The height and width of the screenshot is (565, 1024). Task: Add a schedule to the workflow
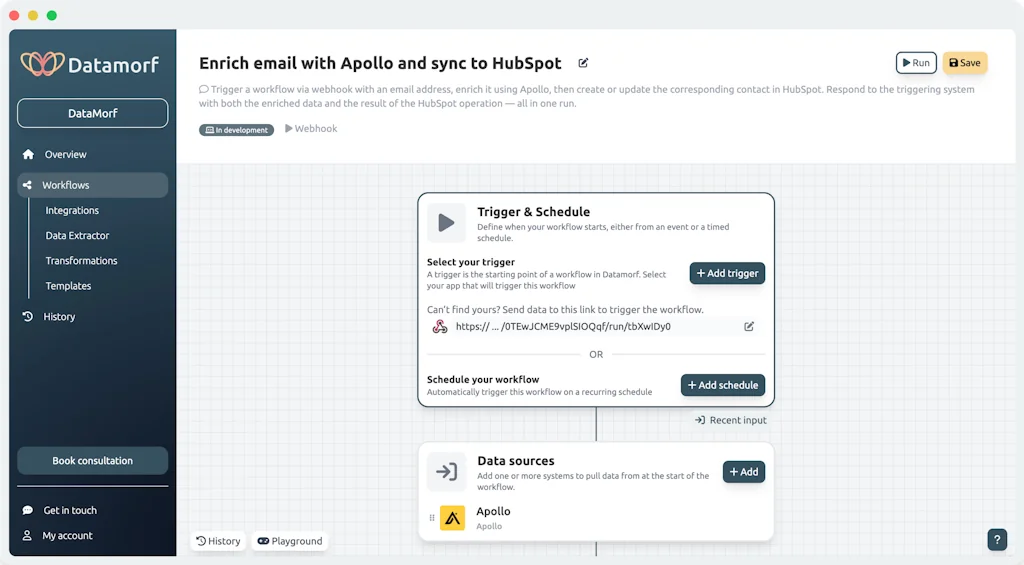click(x=722, y=385)
